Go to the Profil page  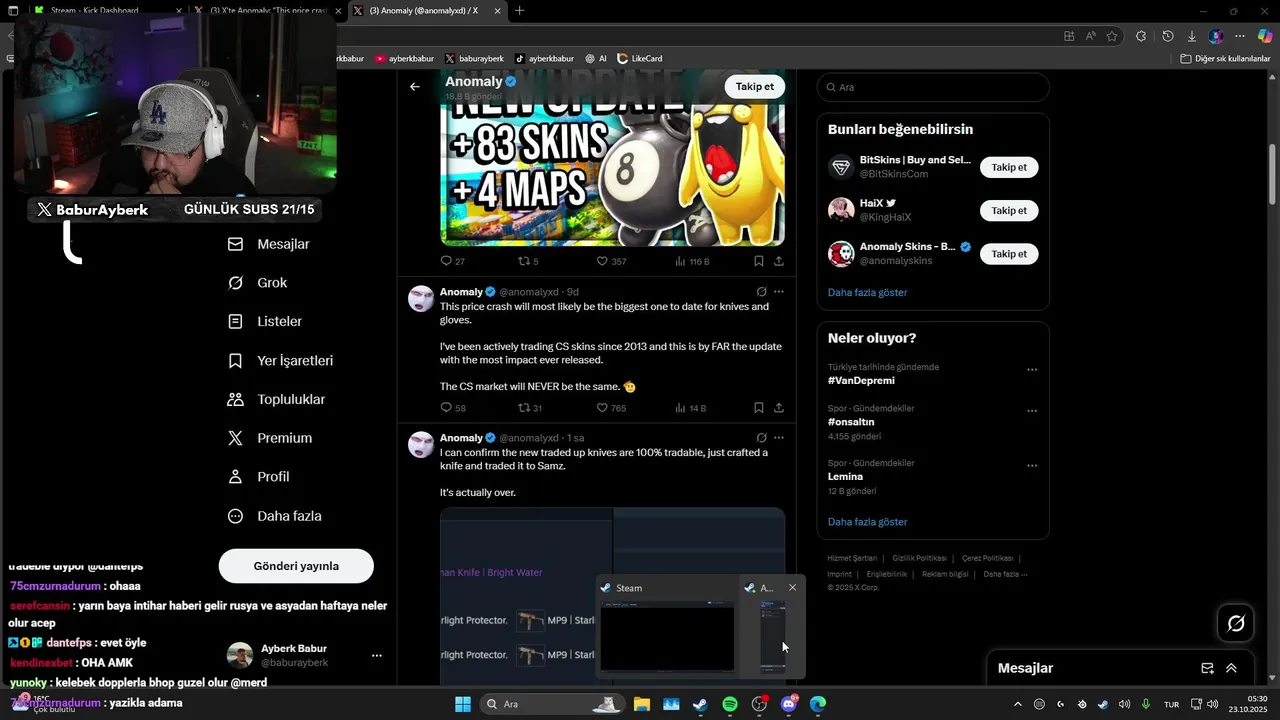click(259, 477)
